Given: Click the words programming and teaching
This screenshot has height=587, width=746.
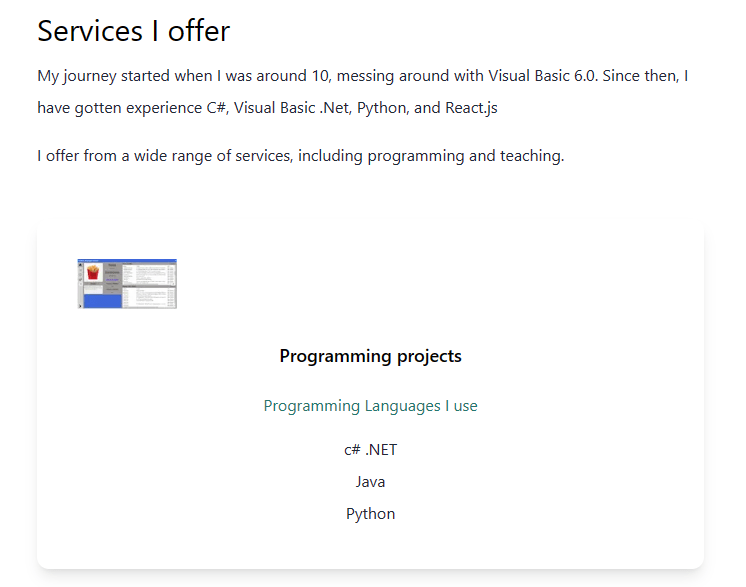Looking at the screenshot, I should tap(466, 156).
